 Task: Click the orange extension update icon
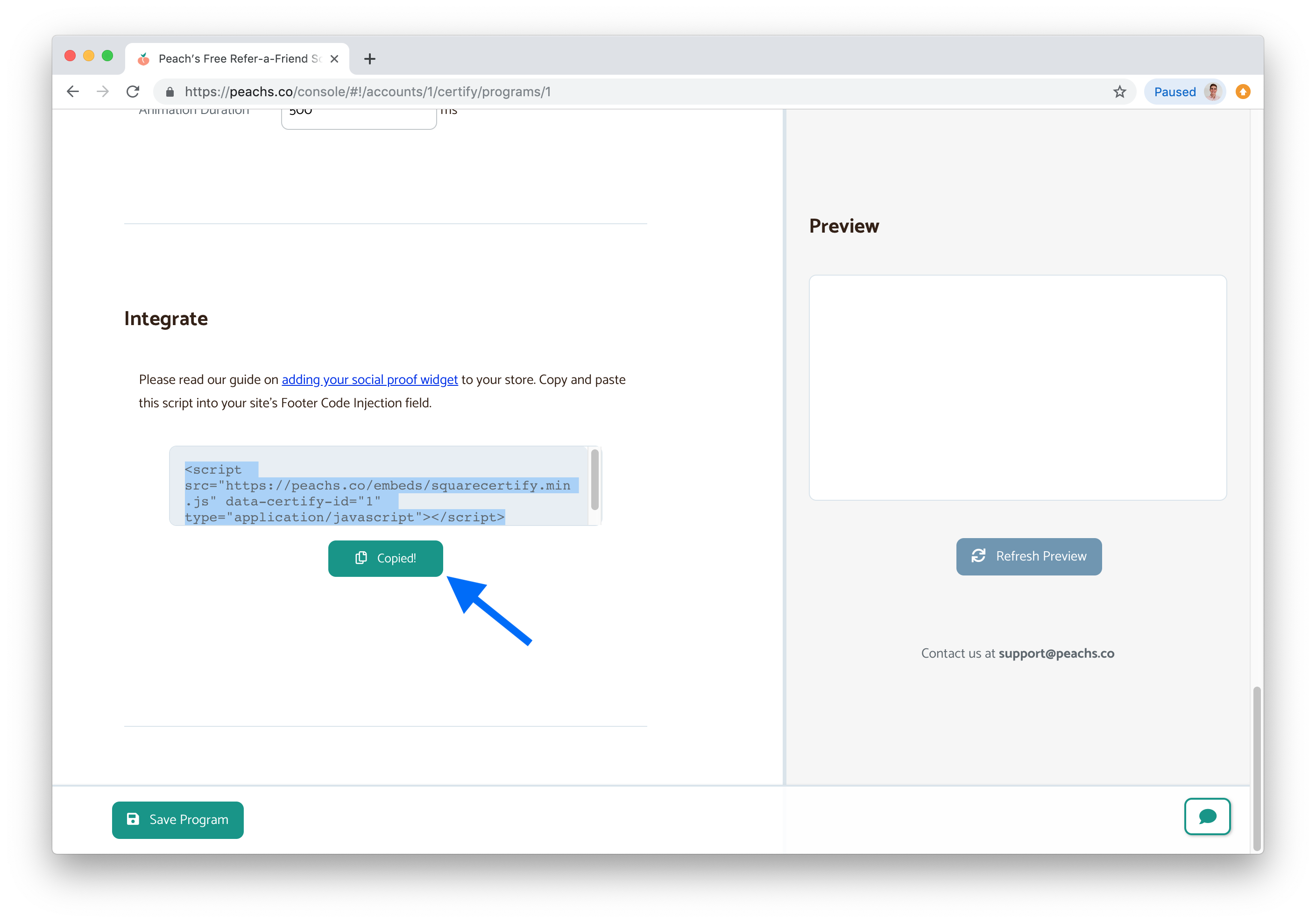[1243, 92]
